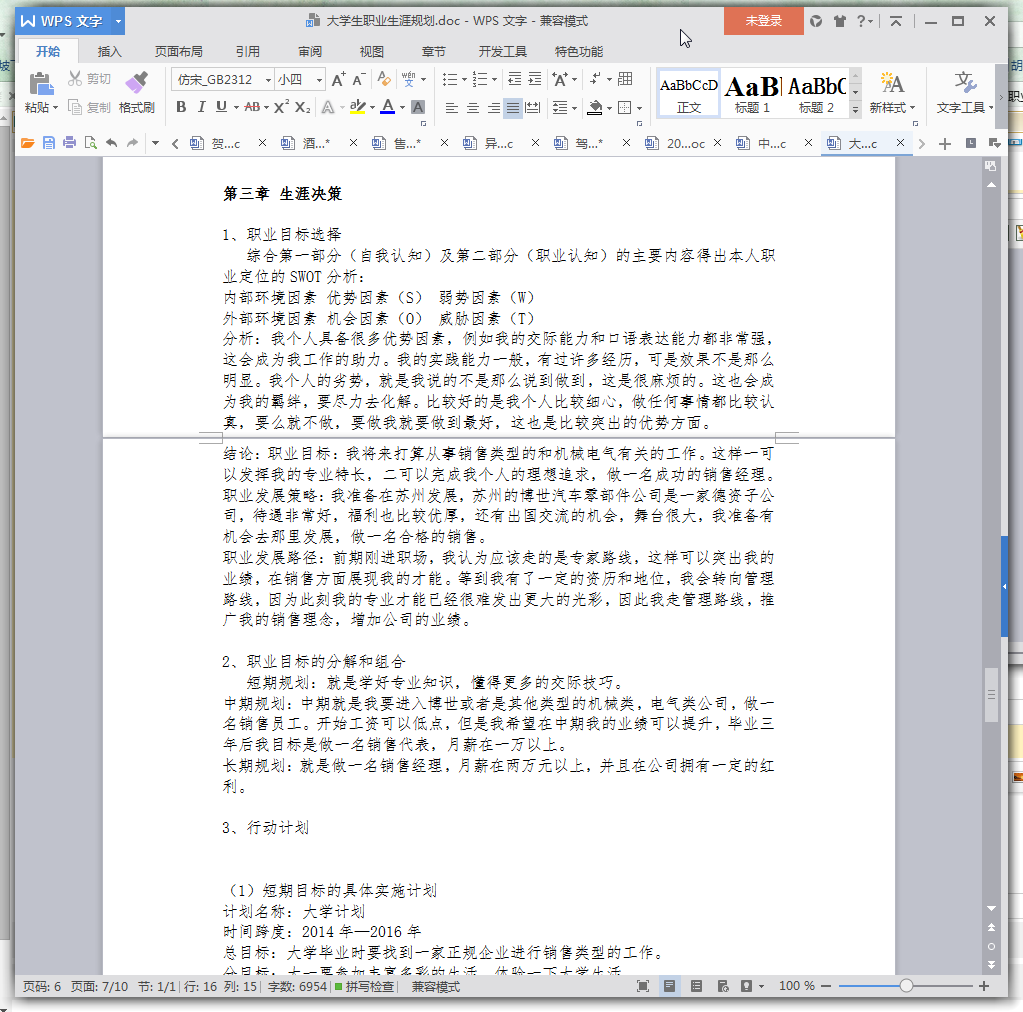Open file with the folder icon
The height and width of the screenshot is (1012, 1023).
(27, 143)
